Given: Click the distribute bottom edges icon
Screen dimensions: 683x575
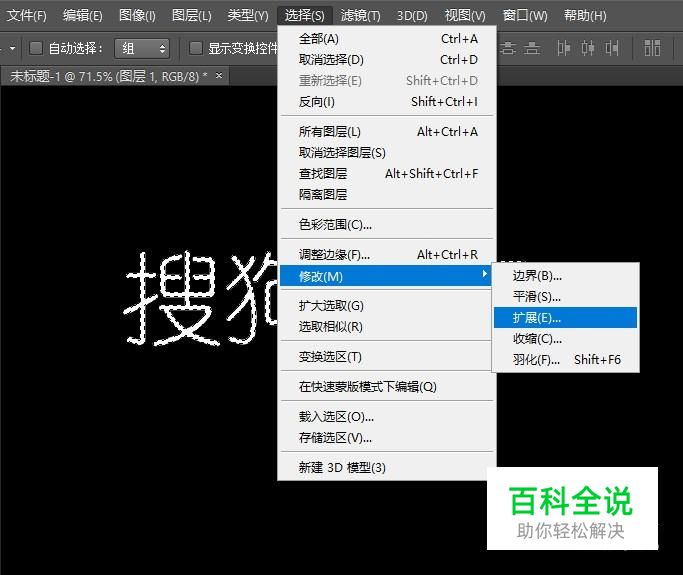Looking at the screenshot, I should tap(531, 47).
